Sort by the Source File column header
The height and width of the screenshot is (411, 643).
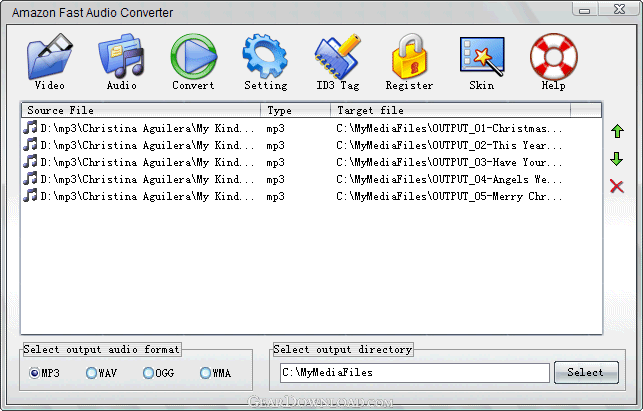[x=141, y=110]
